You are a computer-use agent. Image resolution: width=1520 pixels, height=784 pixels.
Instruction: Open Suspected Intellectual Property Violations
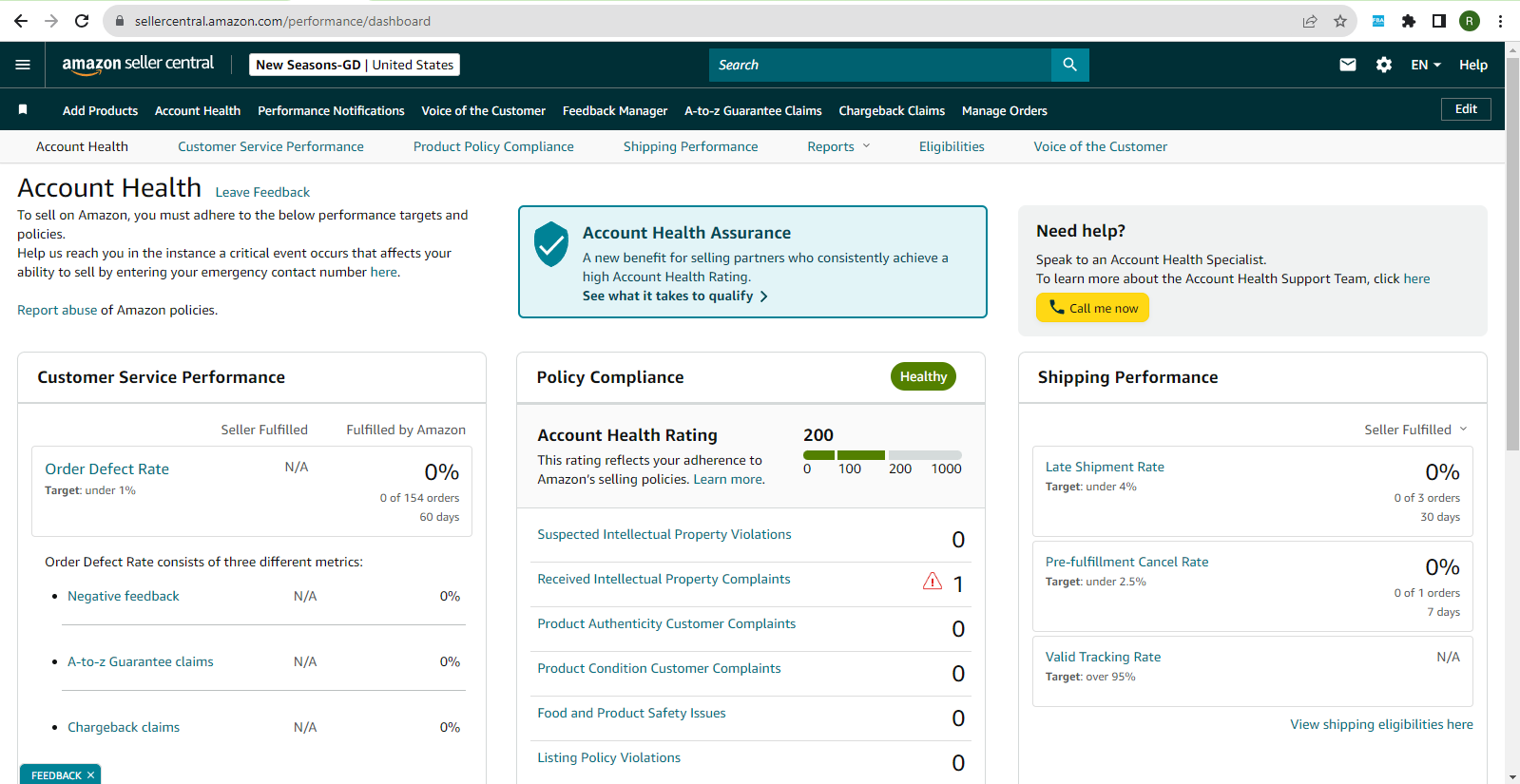[664, 534]
